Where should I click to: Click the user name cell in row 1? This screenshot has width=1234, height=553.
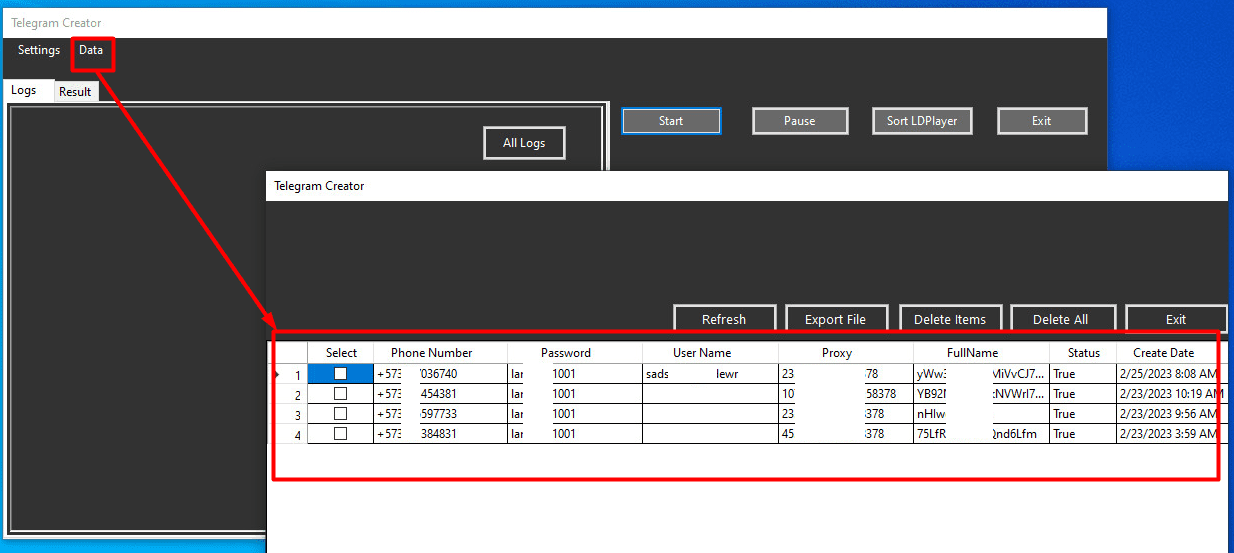711,374
